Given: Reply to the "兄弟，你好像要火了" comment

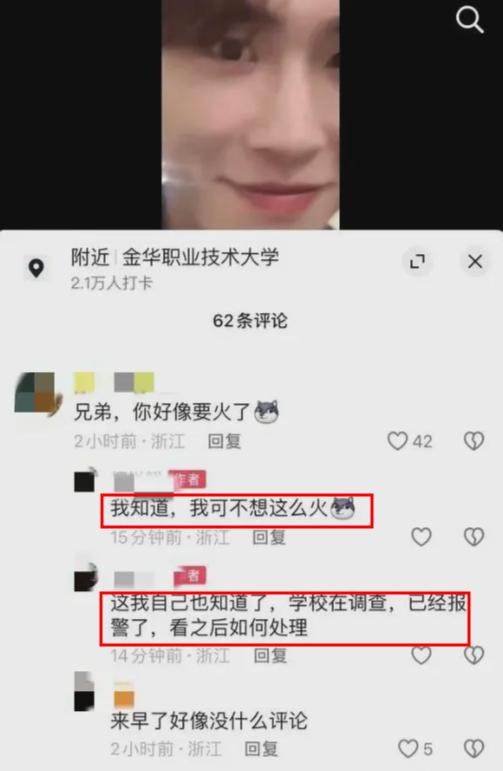Looking at the screenshot, I should [x=224, y=441].
